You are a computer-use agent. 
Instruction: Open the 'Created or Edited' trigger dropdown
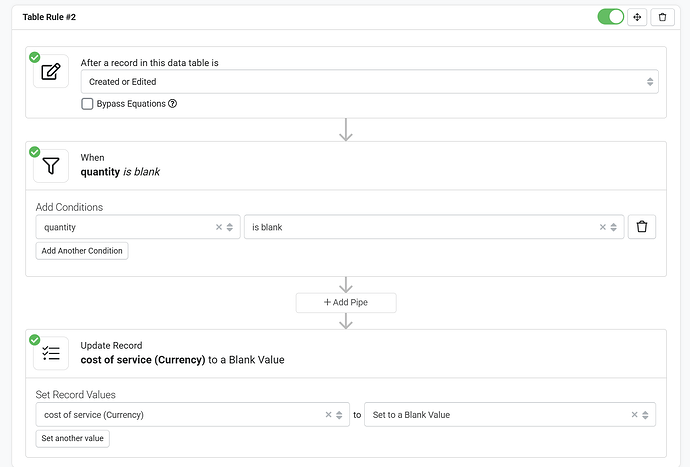(369, 82)
